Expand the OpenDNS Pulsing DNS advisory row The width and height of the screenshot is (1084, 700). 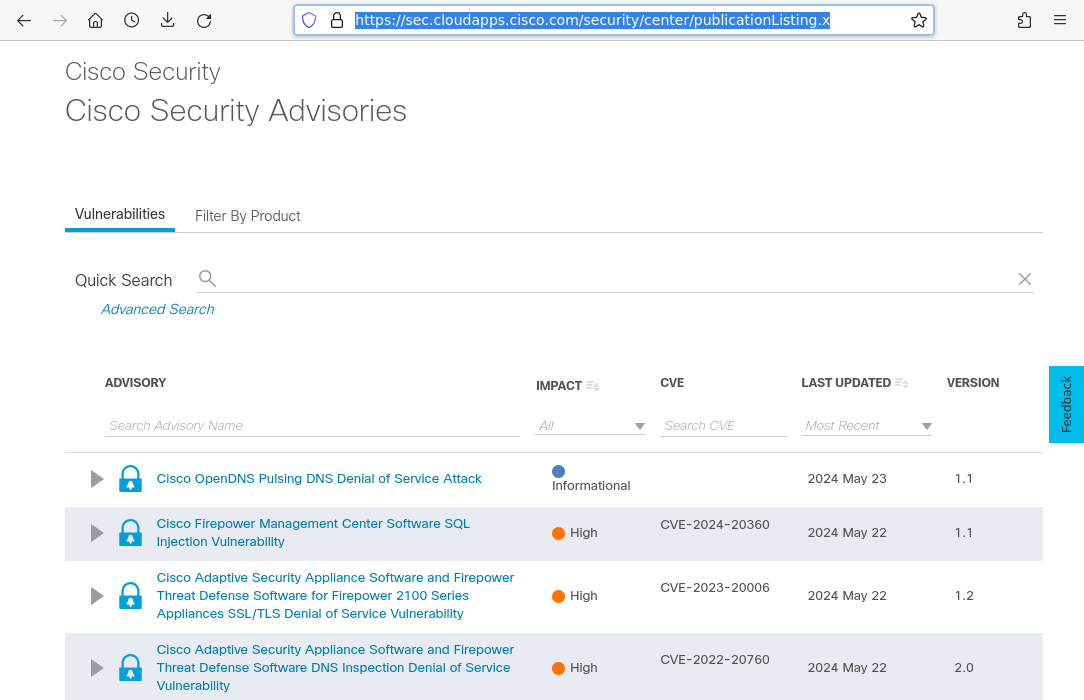[x=97, y=479]
